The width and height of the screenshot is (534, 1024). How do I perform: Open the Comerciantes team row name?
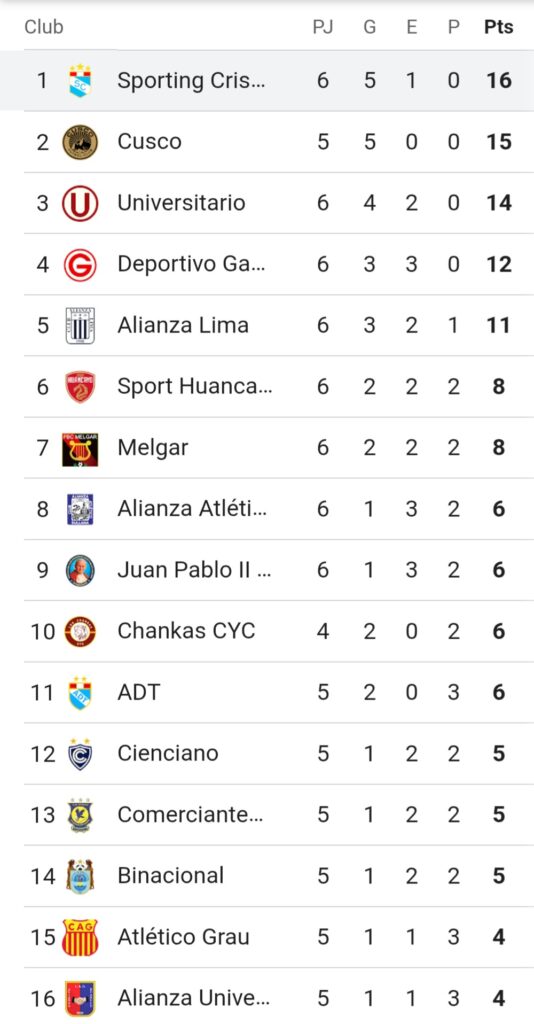(x=190, y=814)
